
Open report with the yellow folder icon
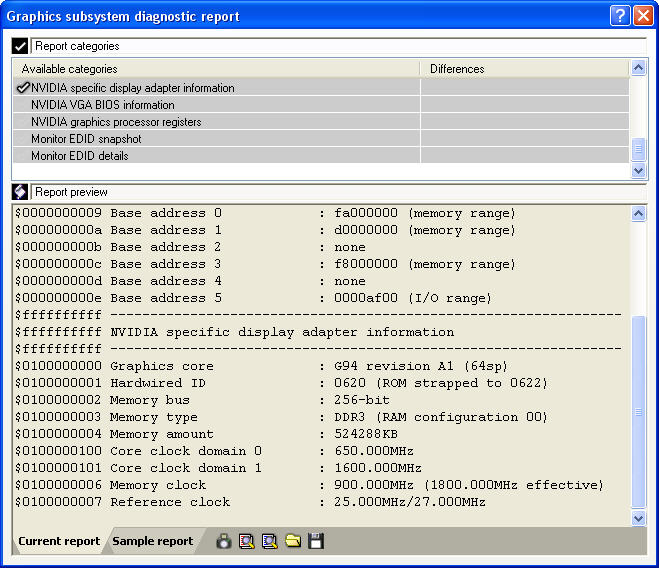click(x=293, y=541)
